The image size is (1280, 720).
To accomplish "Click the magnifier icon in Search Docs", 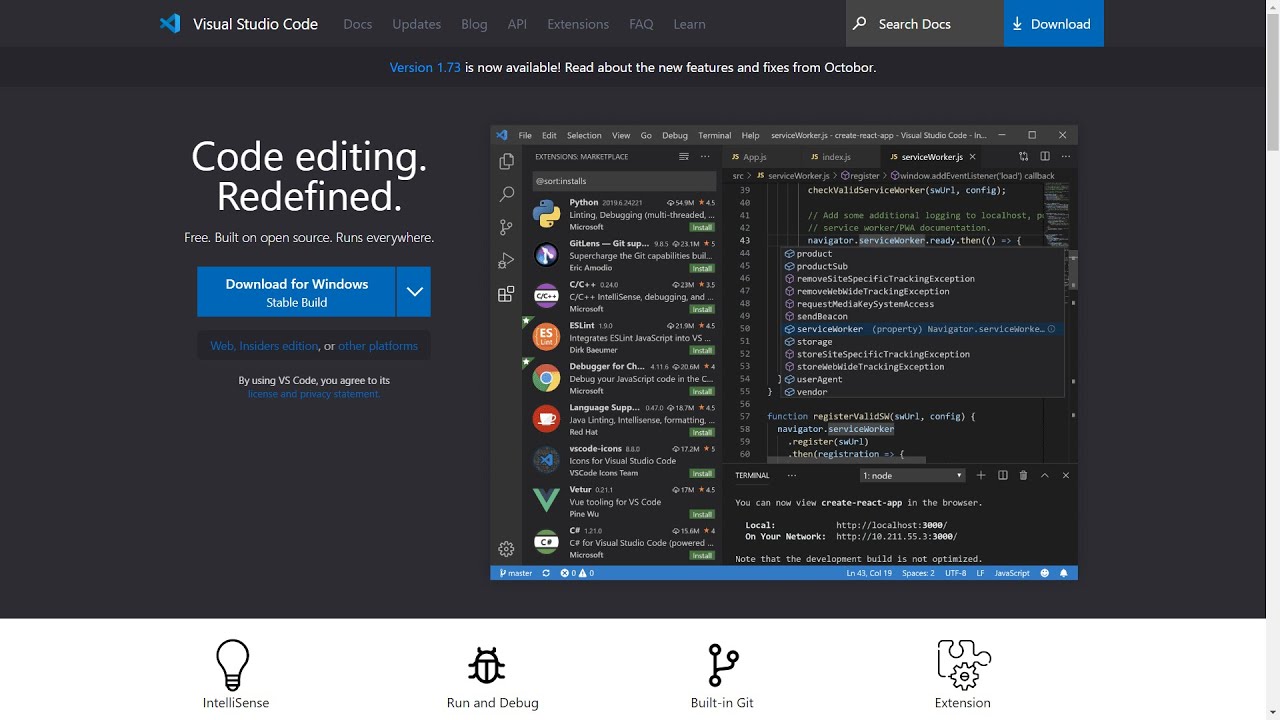I will pos(860,24).
